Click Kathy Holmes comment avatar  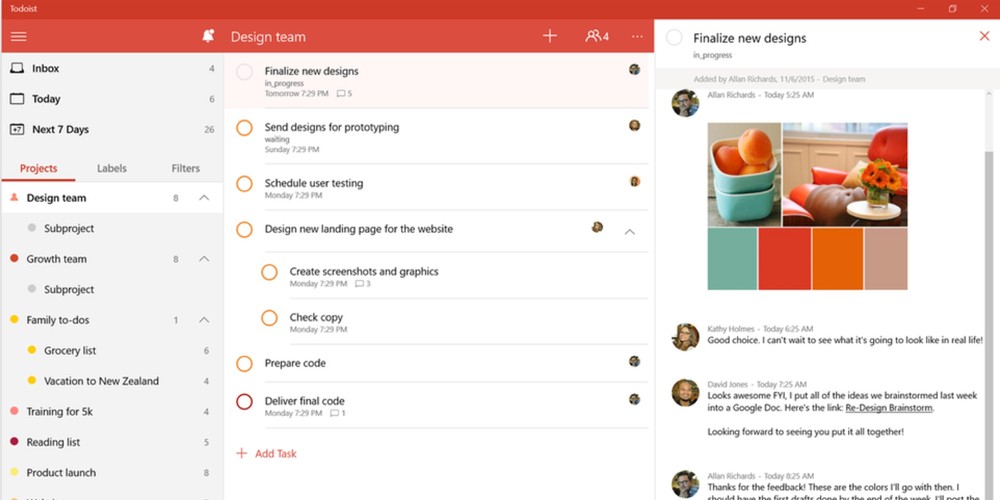686,337
